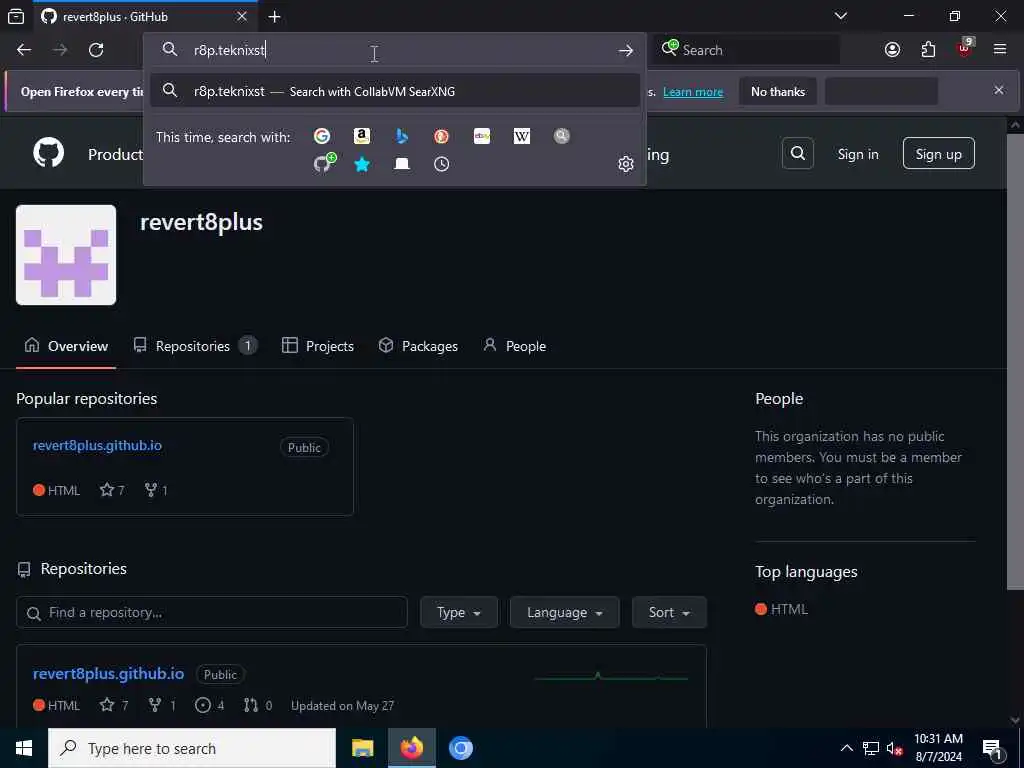
Task: Open the network icon in the tray
Action: point(871,748)
